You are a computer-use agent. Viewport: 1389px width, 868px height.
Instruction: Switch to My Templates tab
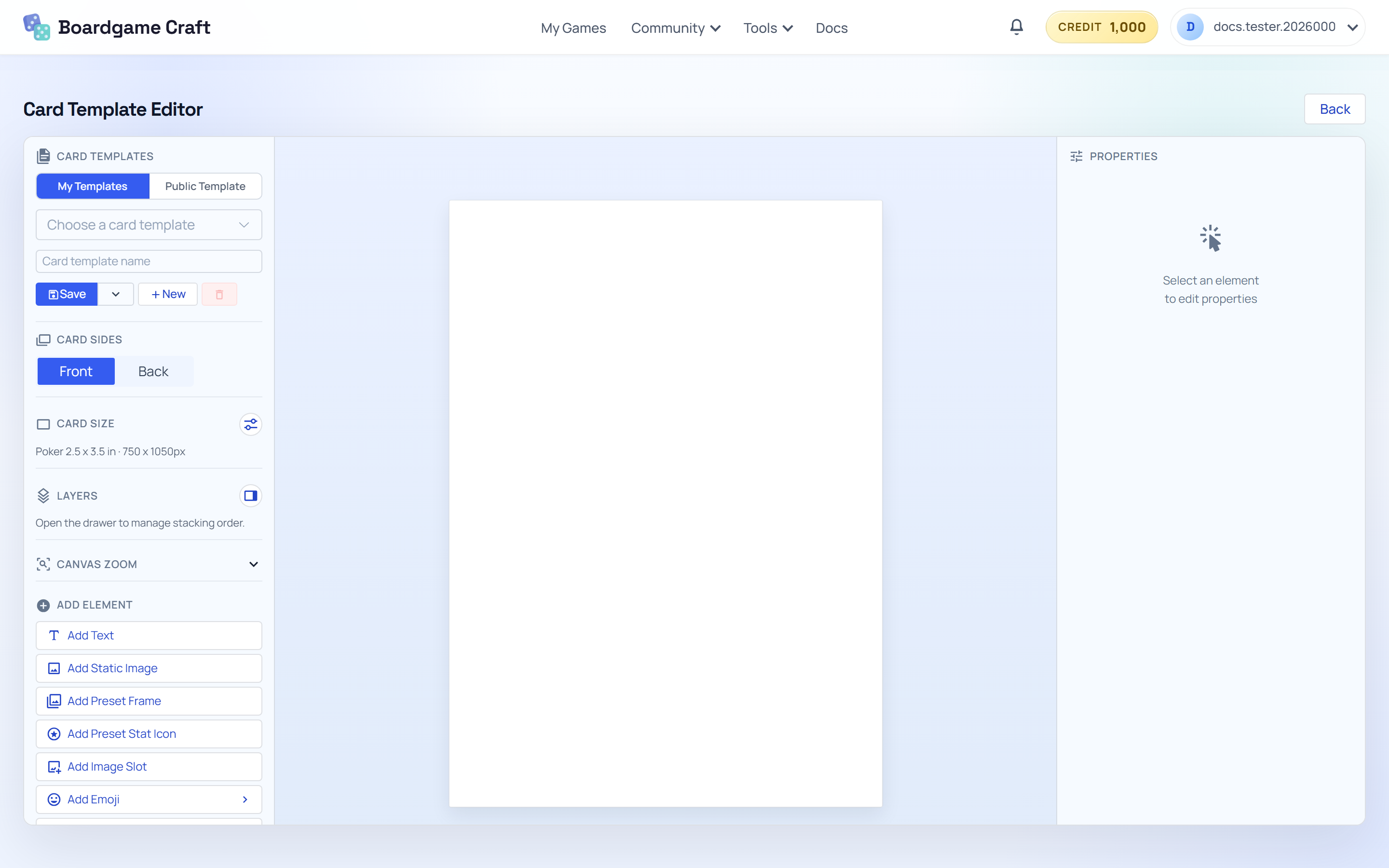(93, 186)
